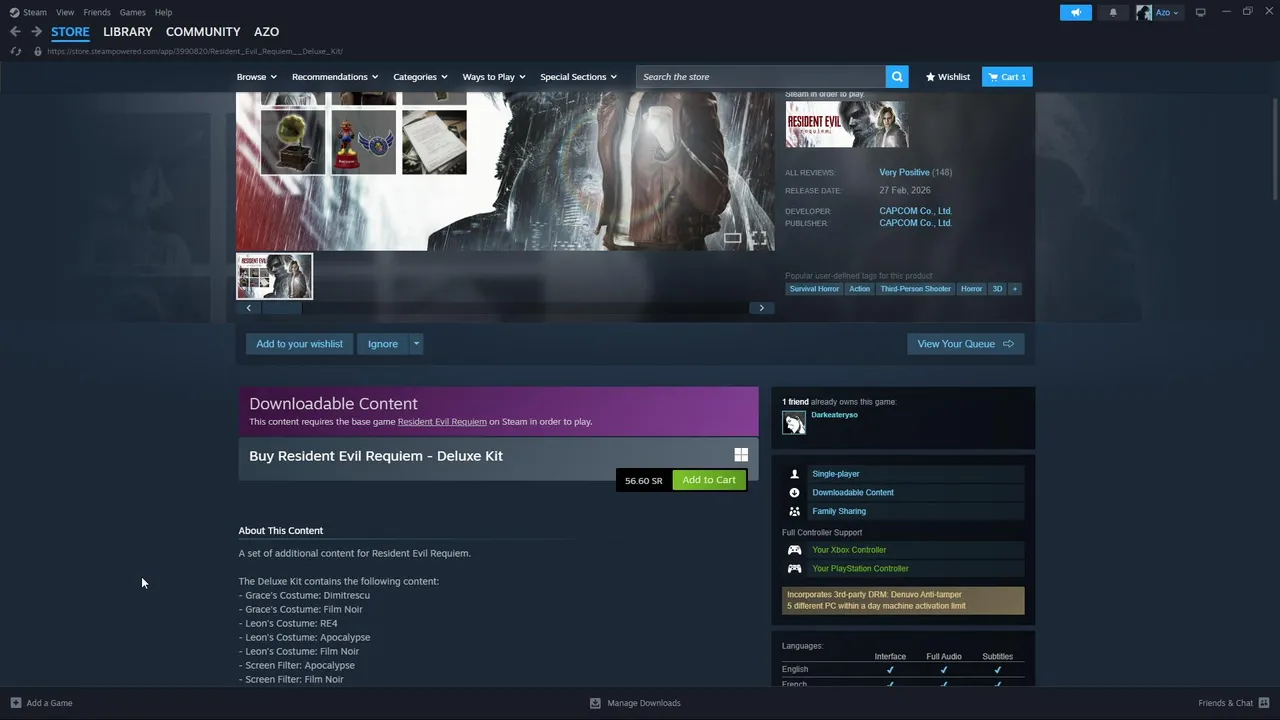This screenshot has height=720, width=1280.
Task: Click the Steam logo menu
Action: (x=28, y=12)
